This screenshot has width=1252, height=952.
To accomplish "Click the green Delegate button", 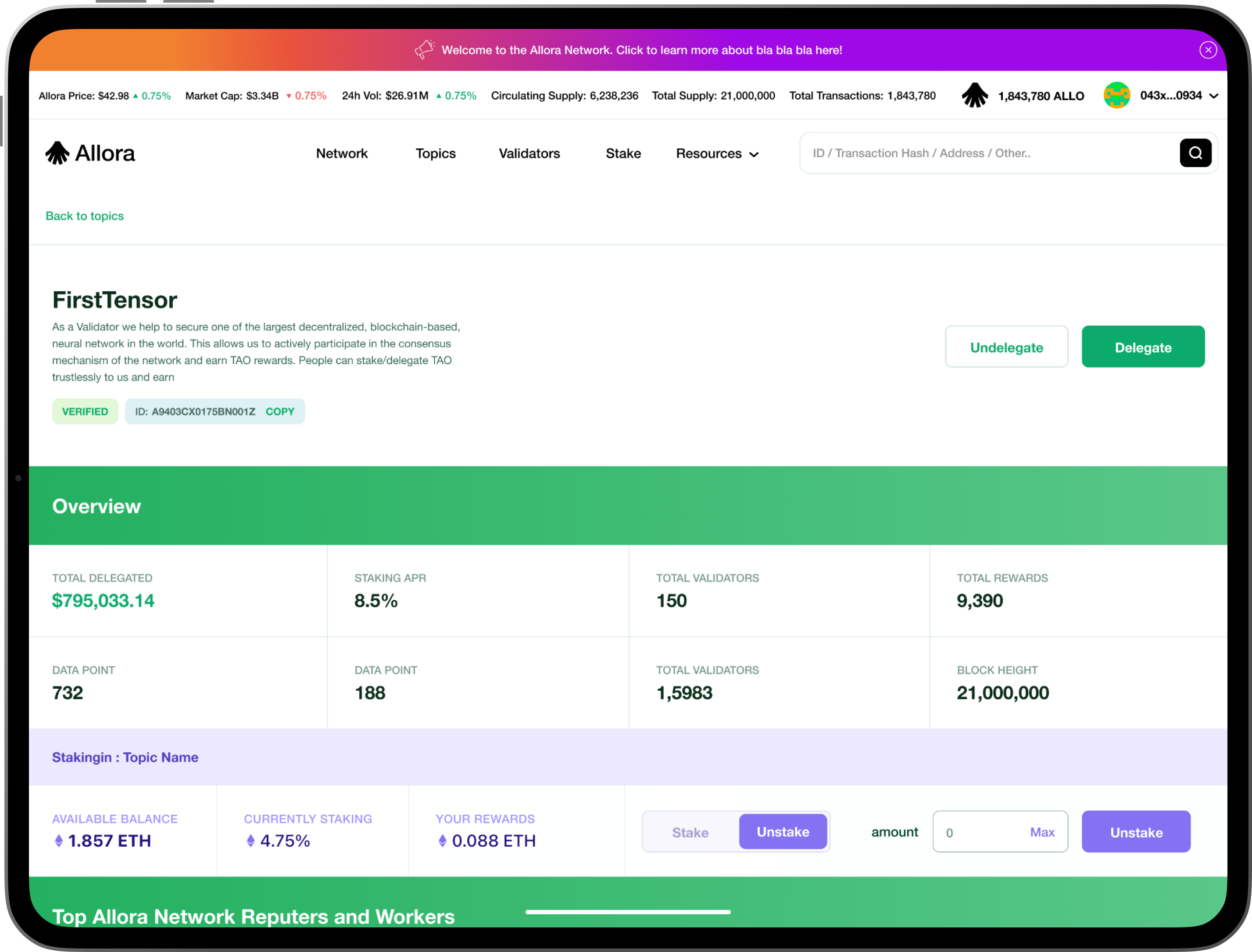I will (x=1143, y=347).
